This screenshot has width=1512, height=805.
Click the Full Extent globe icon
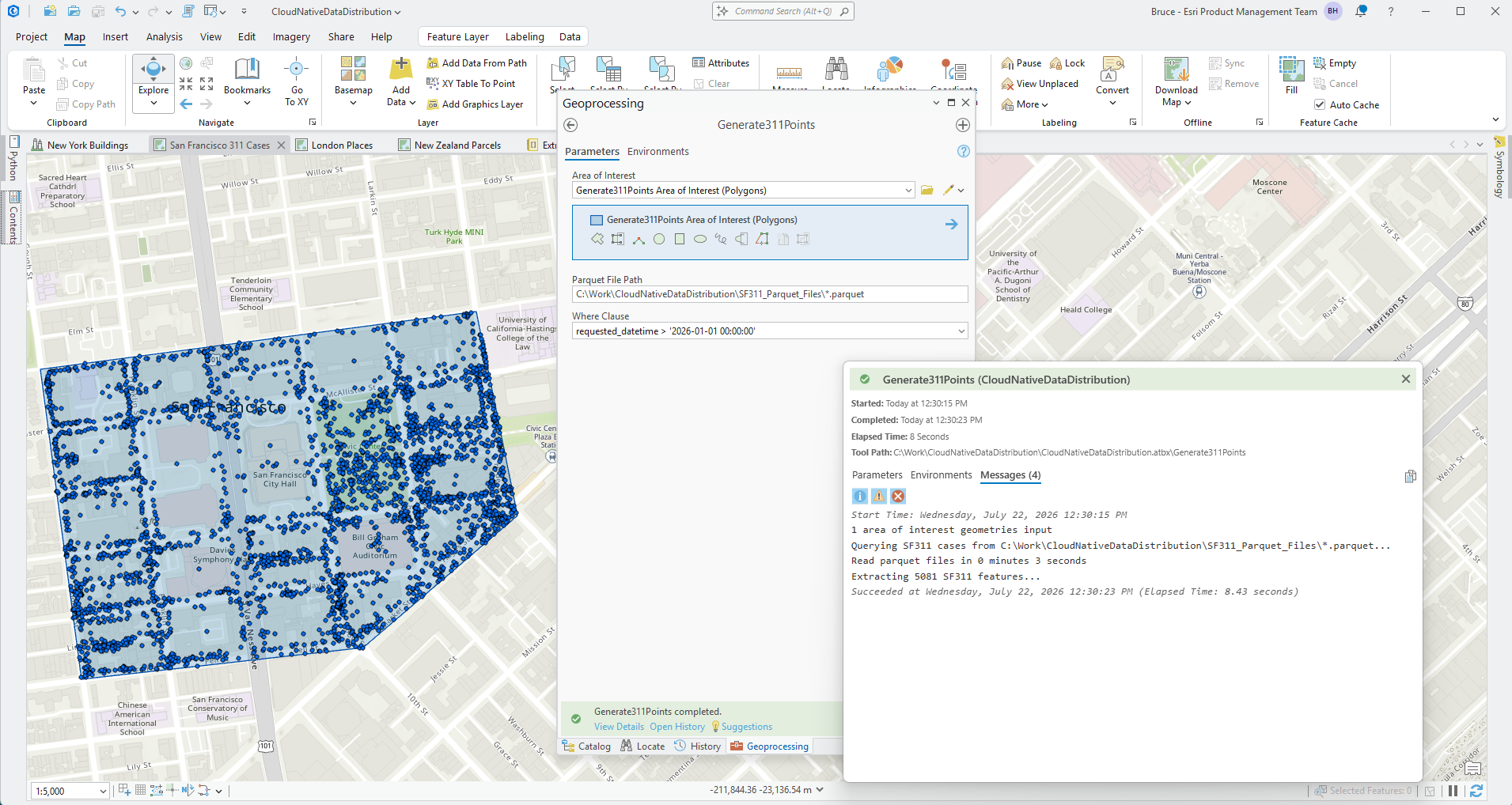(x=186, y=63)
